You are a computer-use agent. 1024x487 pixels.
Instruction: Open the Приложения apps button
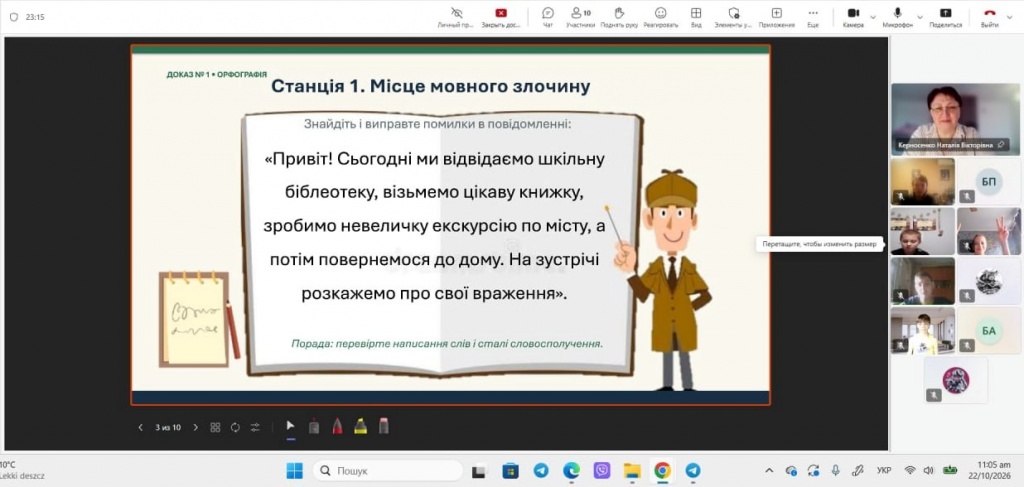pyautogui.click(x=776, y=17)
